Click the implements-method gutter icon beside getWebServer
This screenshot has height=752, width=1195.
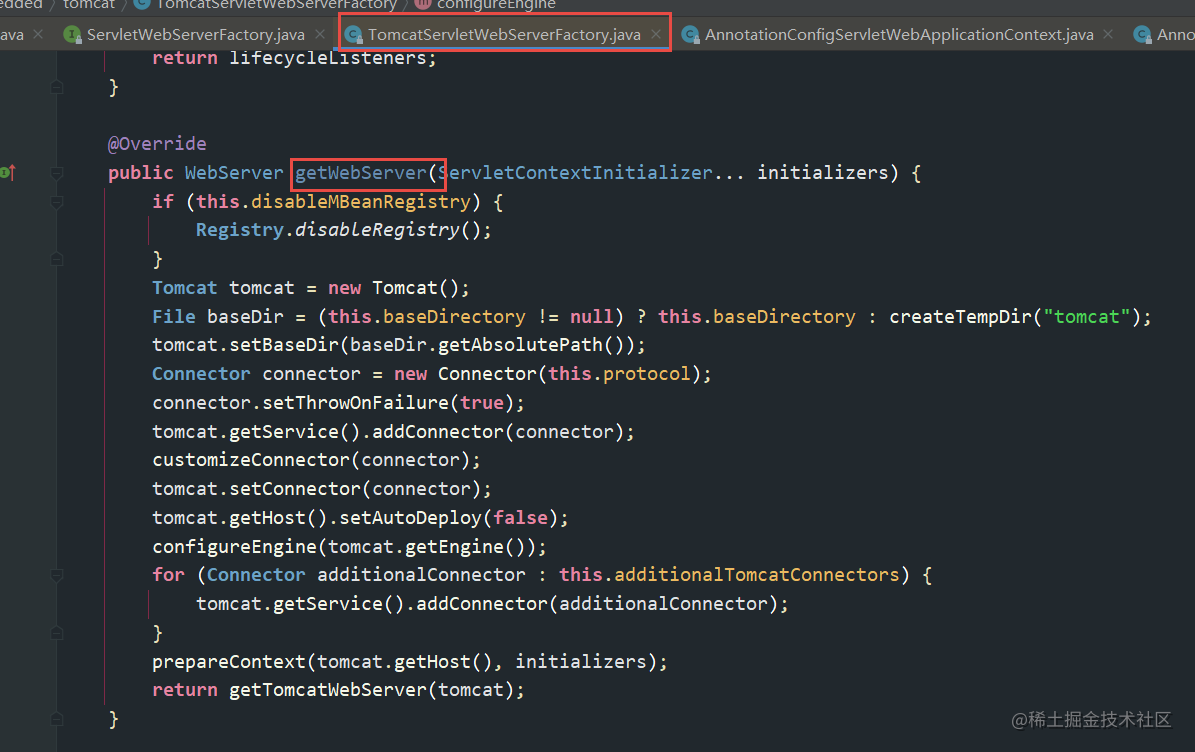coord(7,173)
